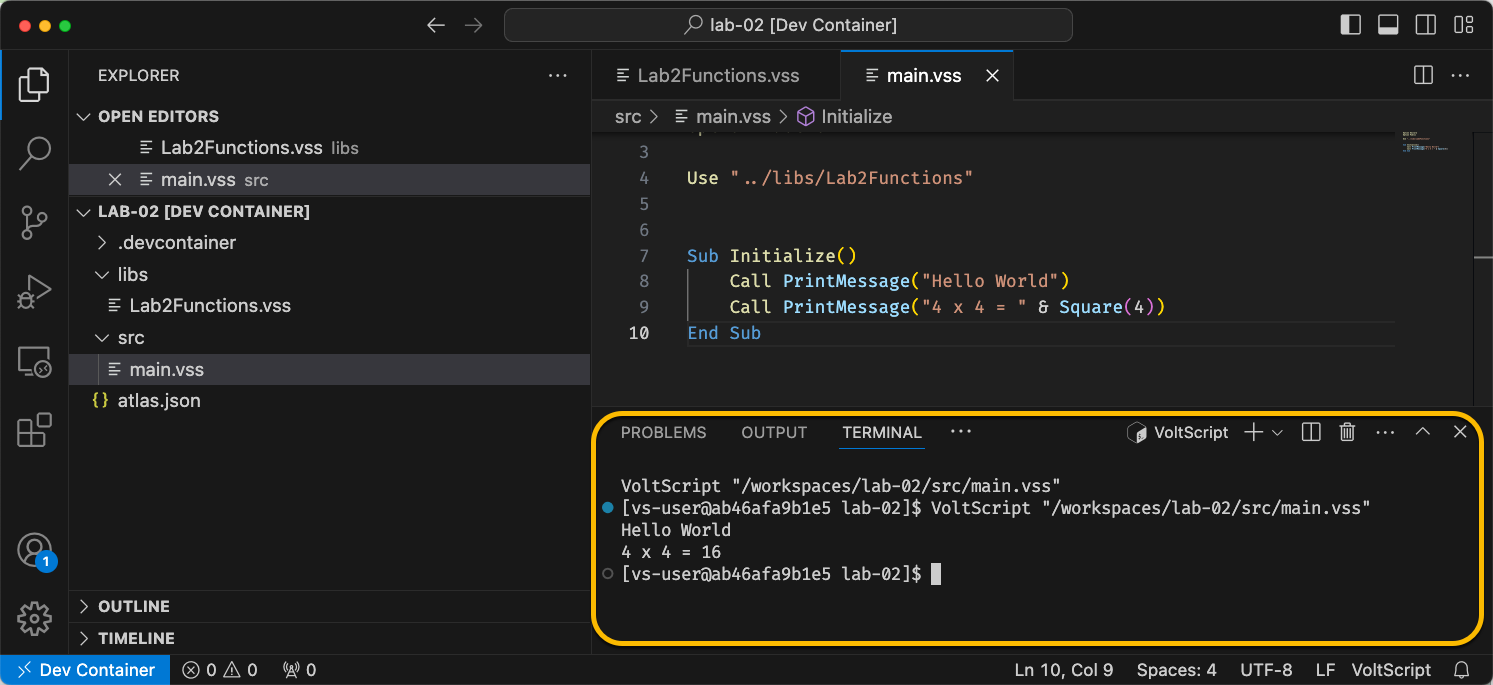Open the hidden panel tabs ellipsis
This screenshot has width=1493, height=685.
pyautogui.click(x=961, y=432)
